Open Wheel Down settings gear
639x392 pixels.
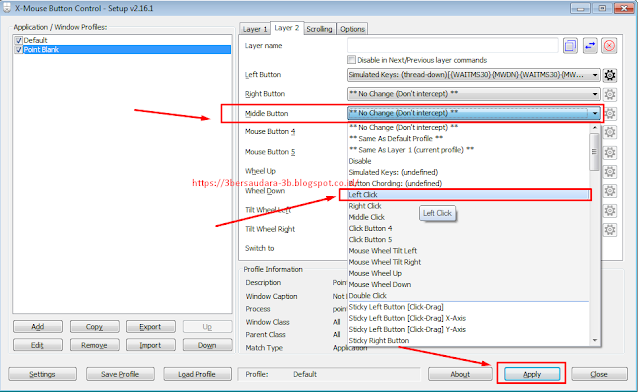click(610, 191)
